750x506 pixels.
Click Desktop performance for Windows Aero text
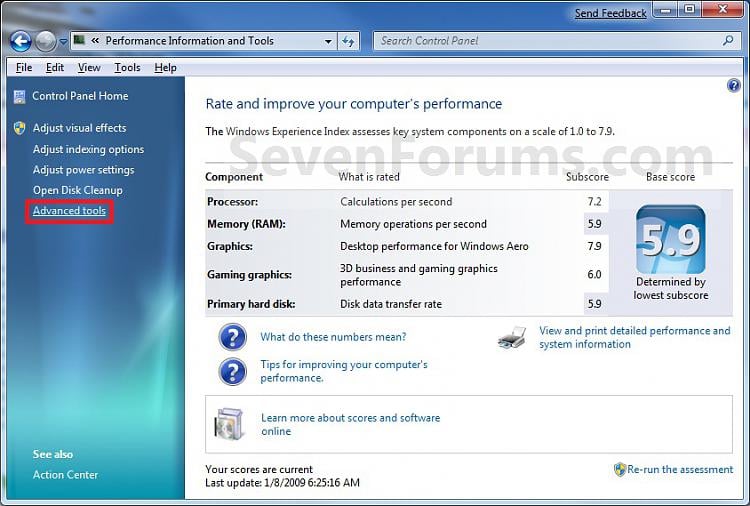coord(434,247)
